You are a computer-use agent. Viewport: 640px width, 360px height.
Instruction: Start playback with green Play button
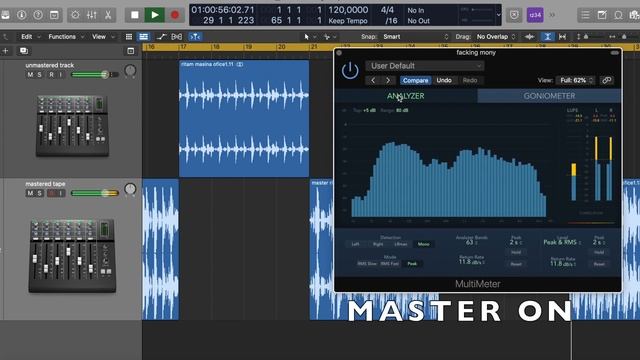tap(155, 15)
